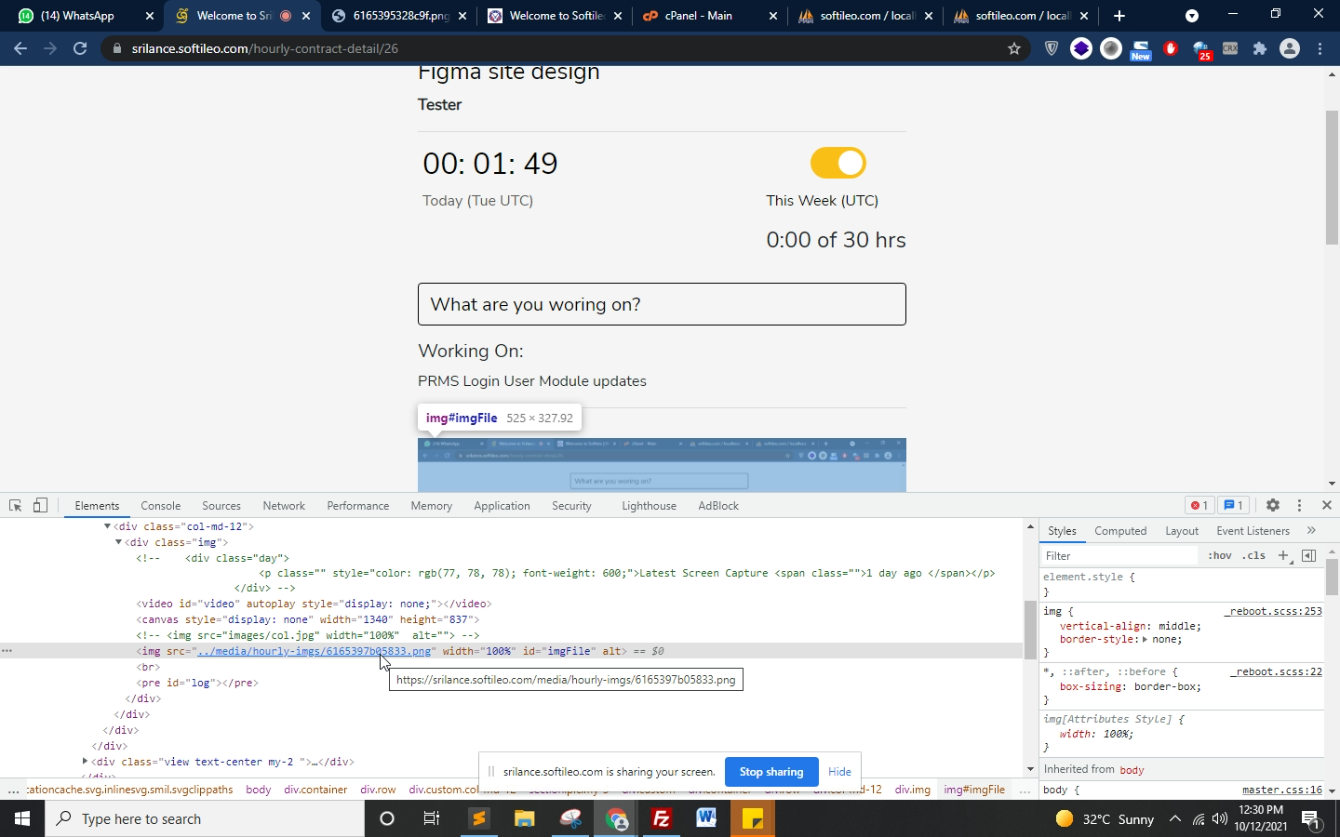Toggle the .cls element classes panel
The image size is (1340, 837).
point(1253,556)
